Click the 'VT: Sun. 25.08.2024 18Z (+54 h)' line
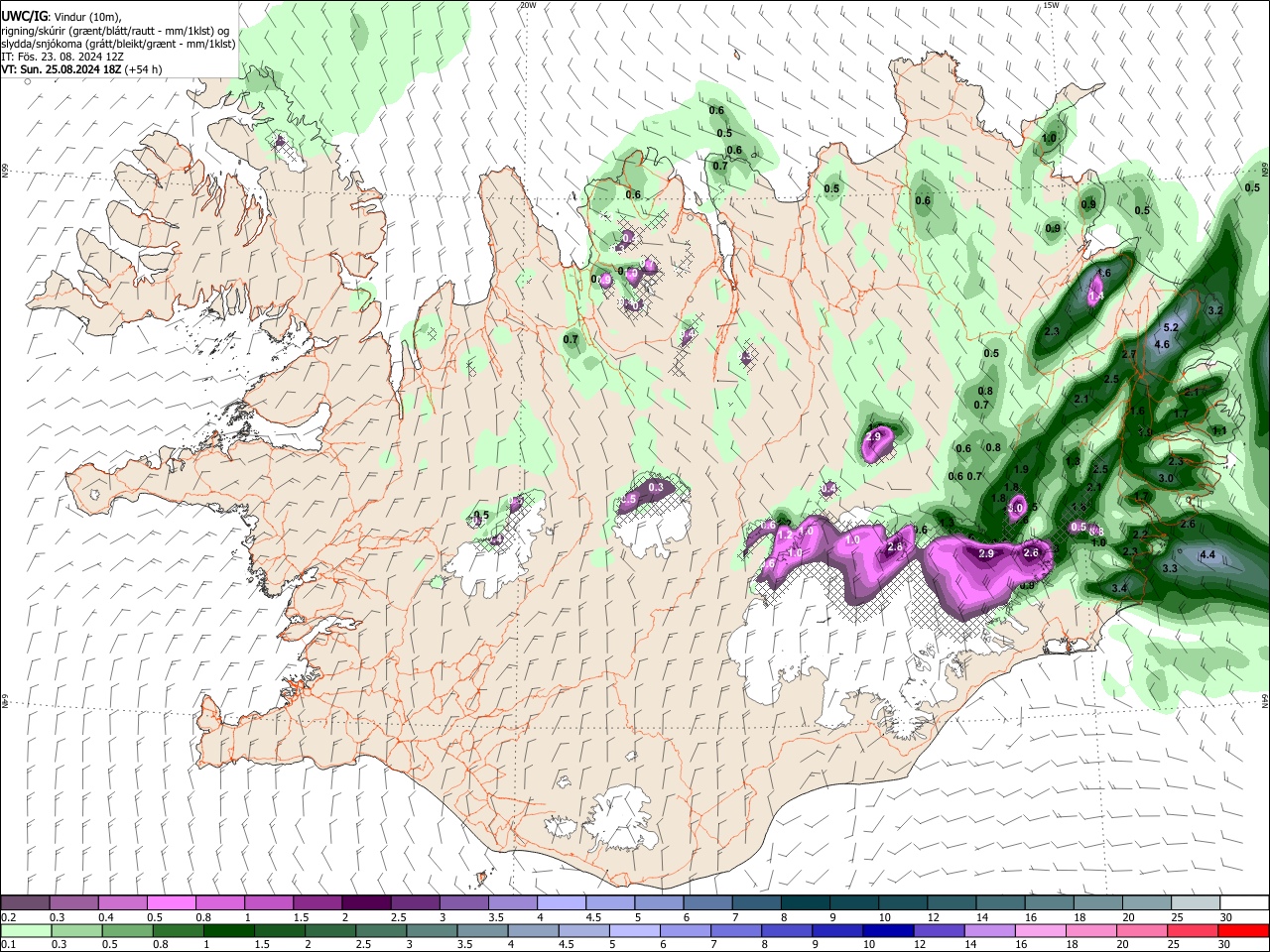 81,69
